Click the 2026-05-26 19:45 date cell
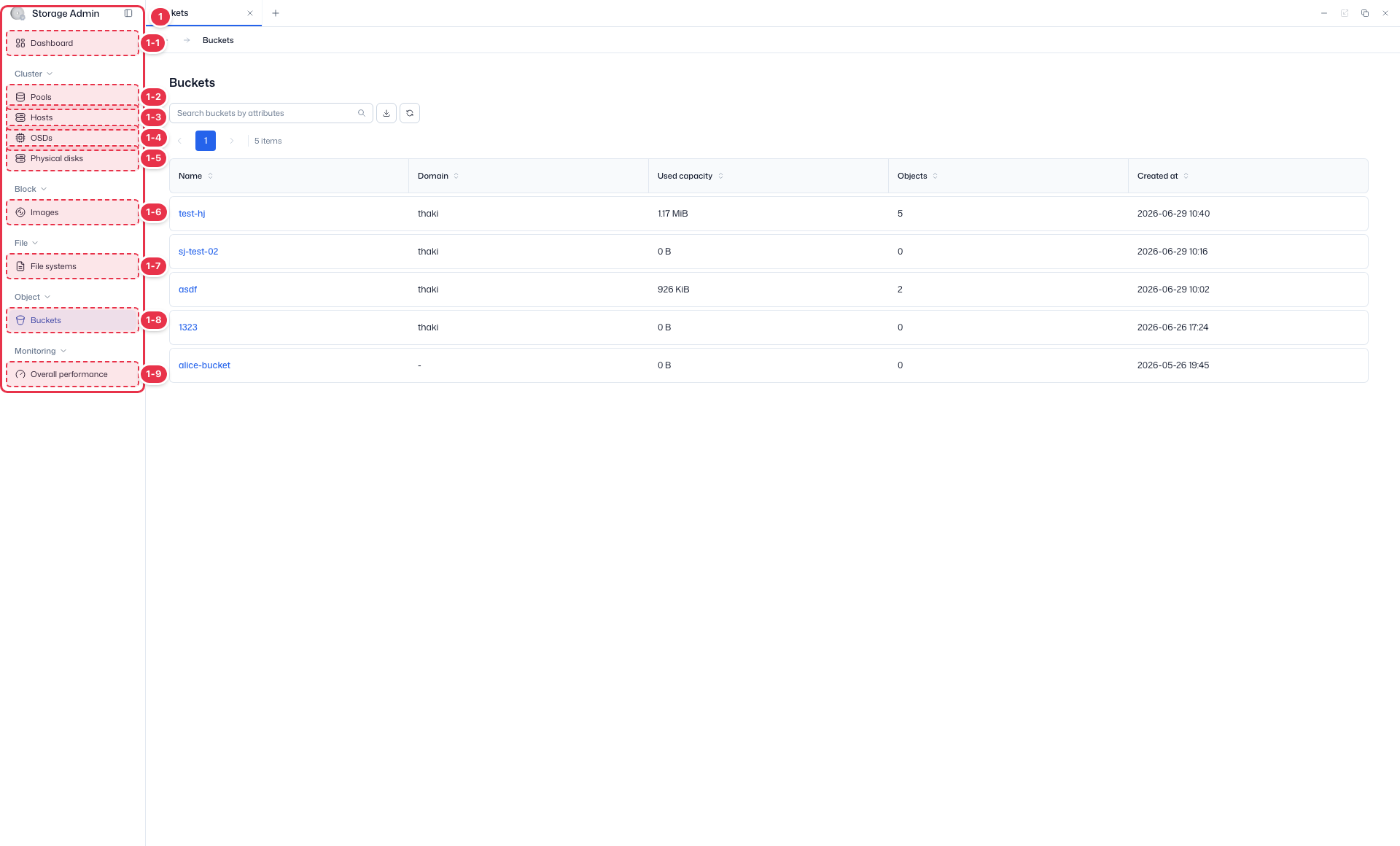Viewport: 1400px width, 846px height. point(1173,365)
